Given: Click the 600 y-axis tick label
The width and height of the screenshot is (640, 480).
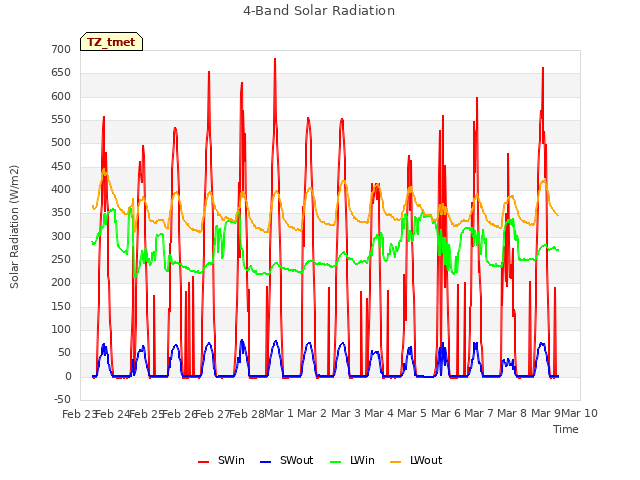Looking at the screenshot, I should click(x=61, y=96).
